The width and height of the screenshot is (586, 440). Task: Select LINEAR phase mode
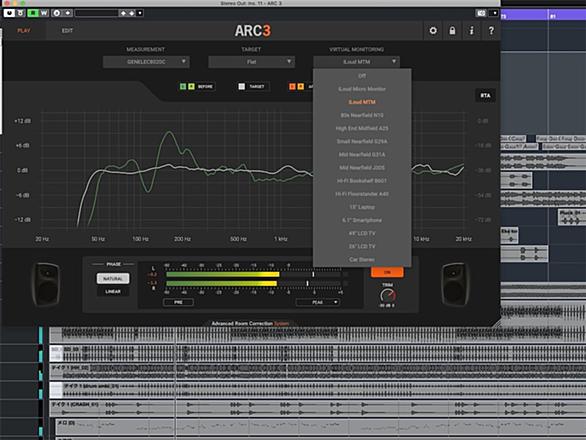pyautogui.click(x=113, y=292)
